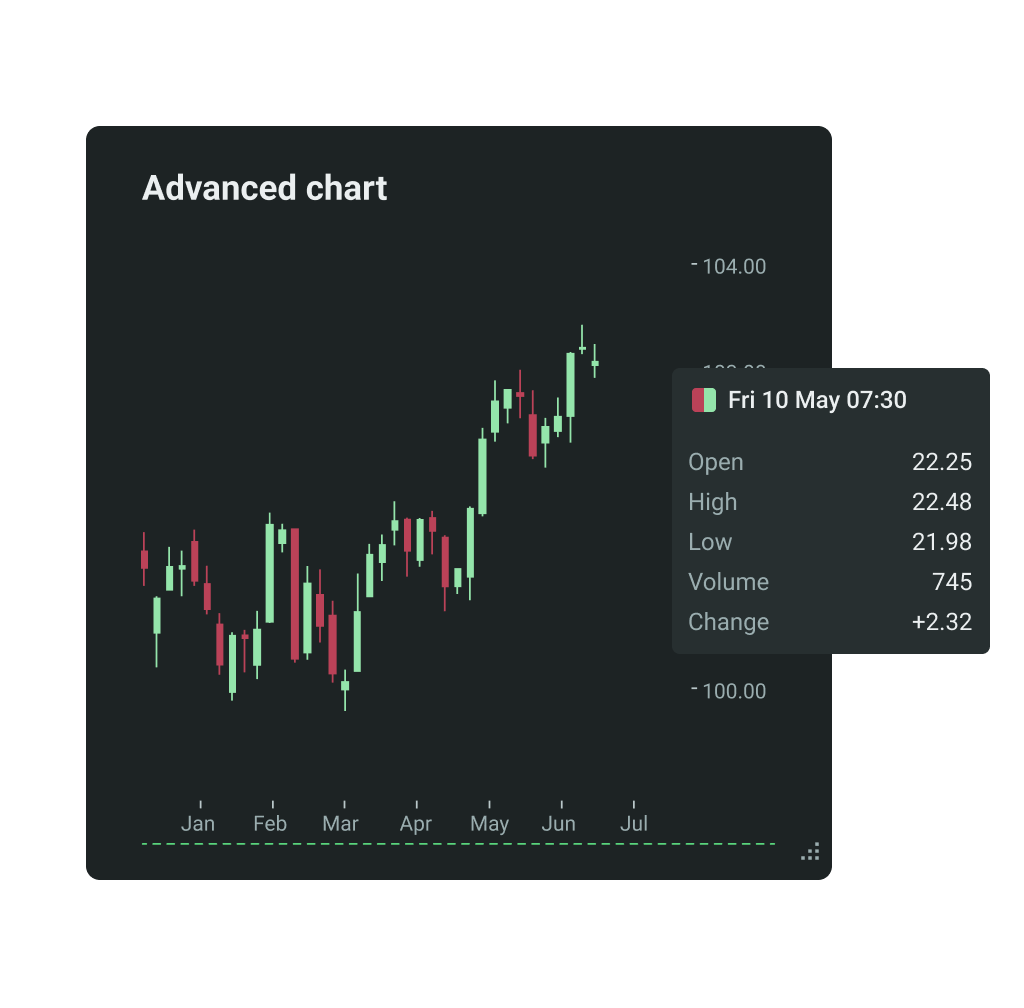This screenshot has height=1008, width=1024.
Task: Click the 104.00 price axis label
Action: [x=734, y=266]
